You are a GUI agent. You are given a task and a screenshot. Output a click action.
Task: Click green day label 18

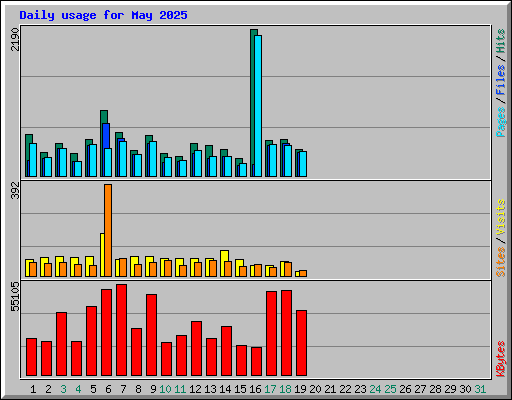[285, 389]
